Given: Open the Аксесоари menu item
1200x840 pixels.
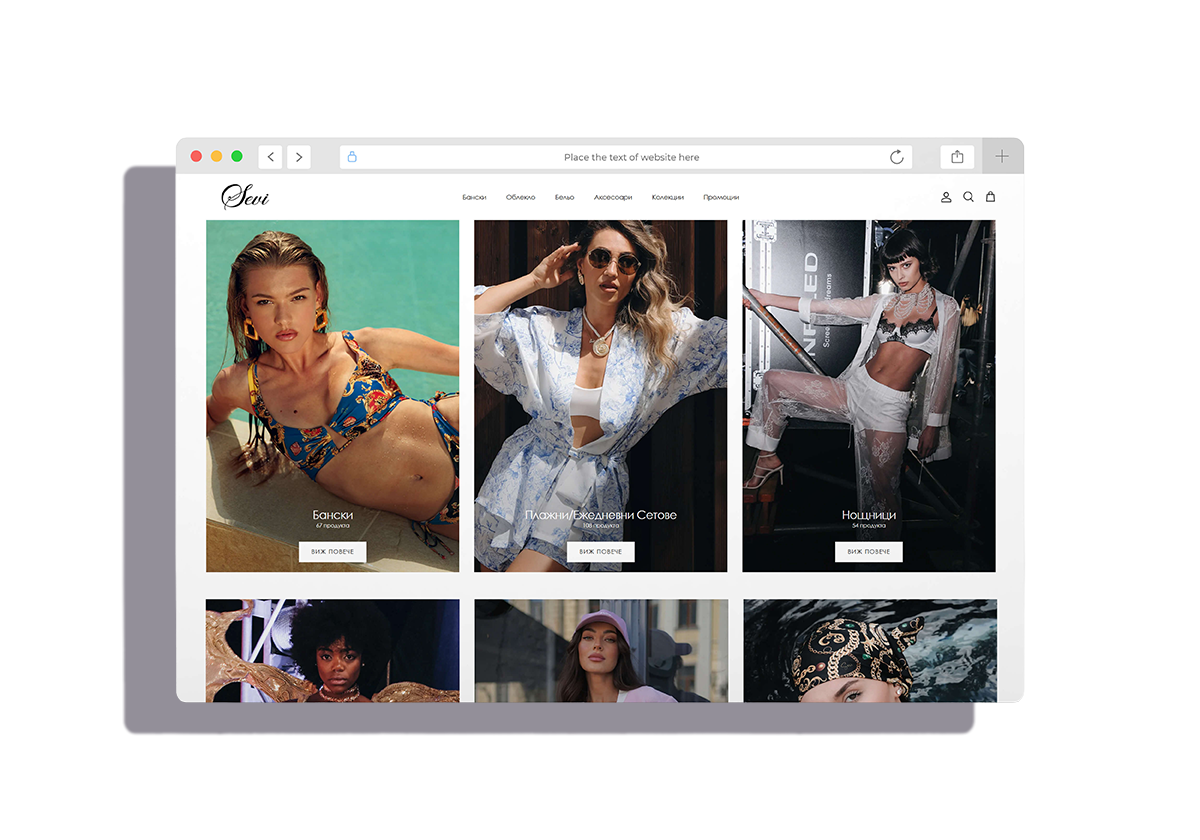Looking at the screenshot, I should click(x=613, y=197).
